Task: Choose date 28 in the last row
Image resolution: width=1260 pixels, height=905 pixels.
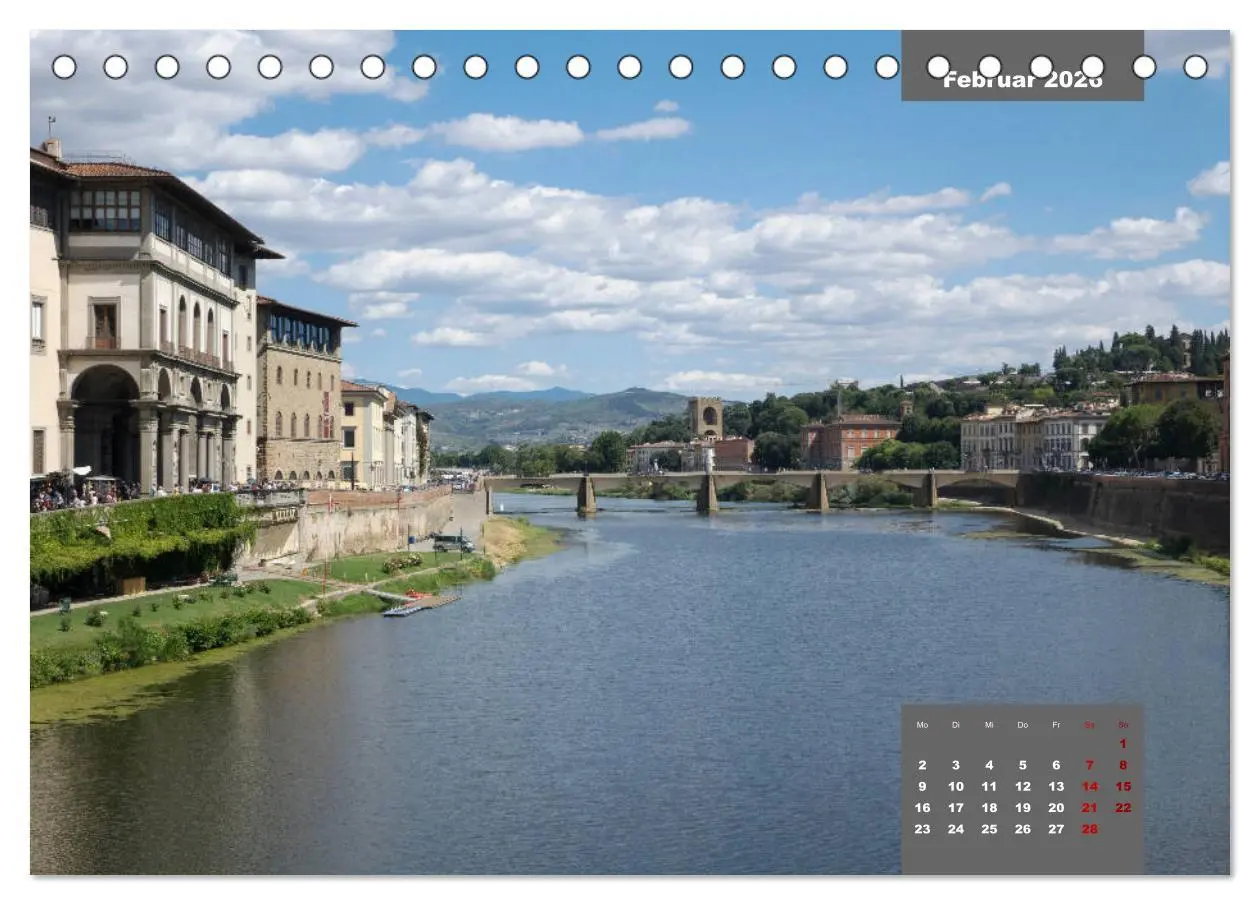Action: (1089, 829)
